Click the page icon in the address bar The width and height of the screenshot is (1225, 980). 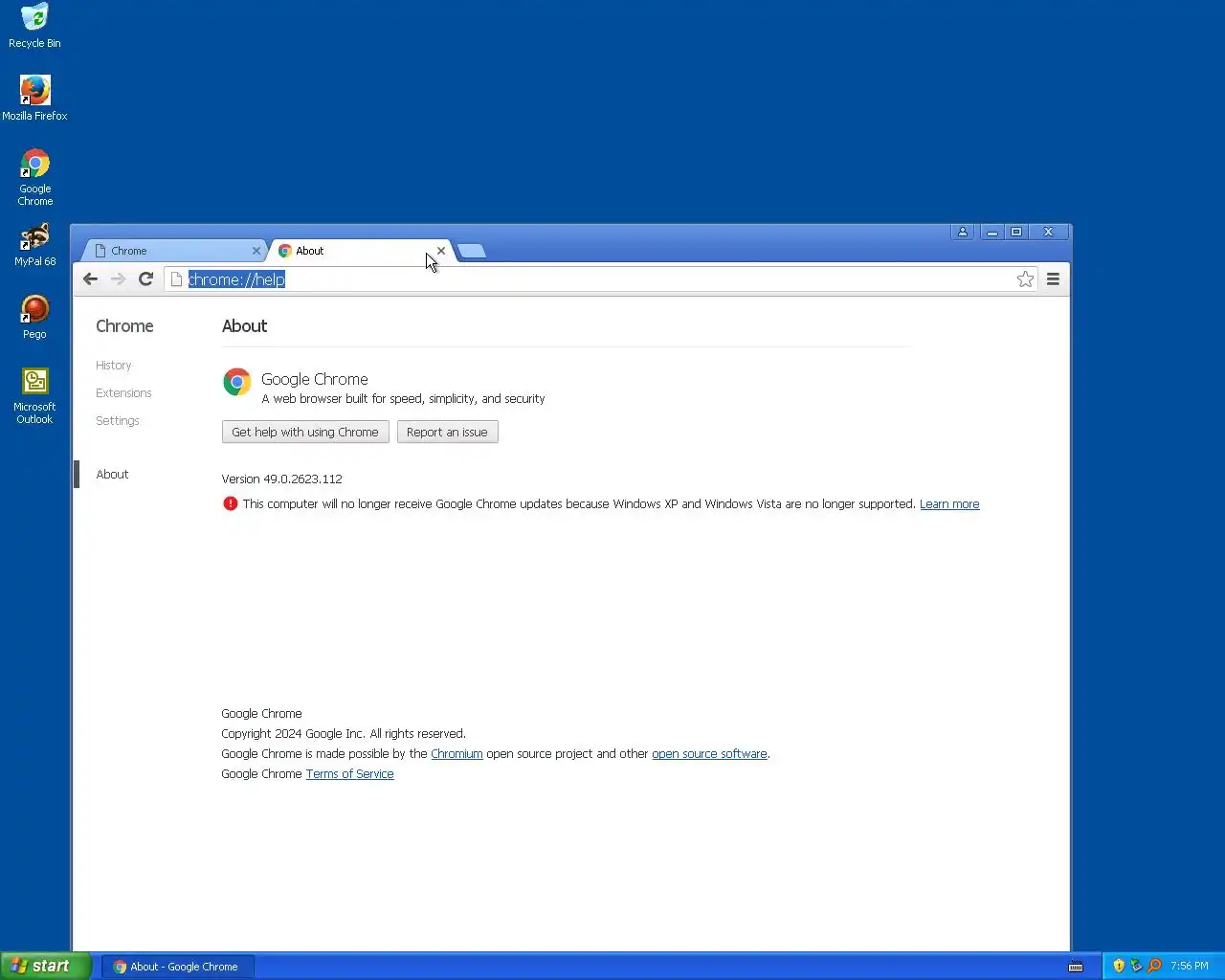(x=176, y=279)
